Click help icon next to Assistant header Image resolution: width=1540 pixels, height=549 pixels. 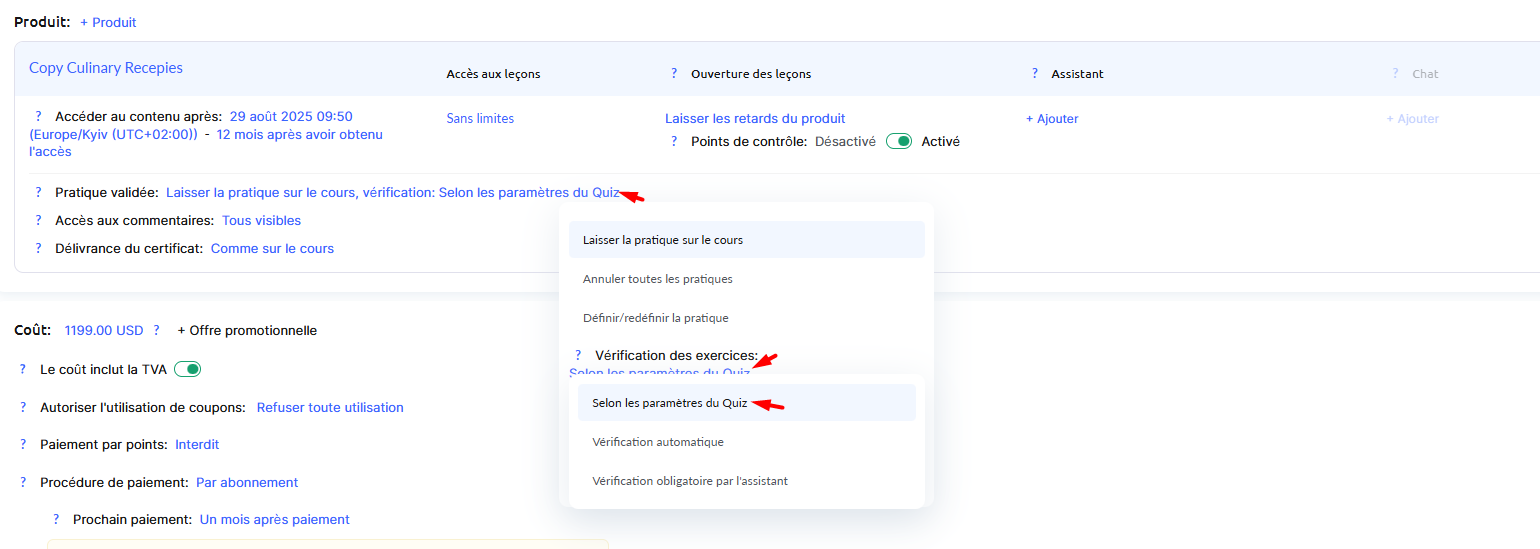[x=1035, y=74]
